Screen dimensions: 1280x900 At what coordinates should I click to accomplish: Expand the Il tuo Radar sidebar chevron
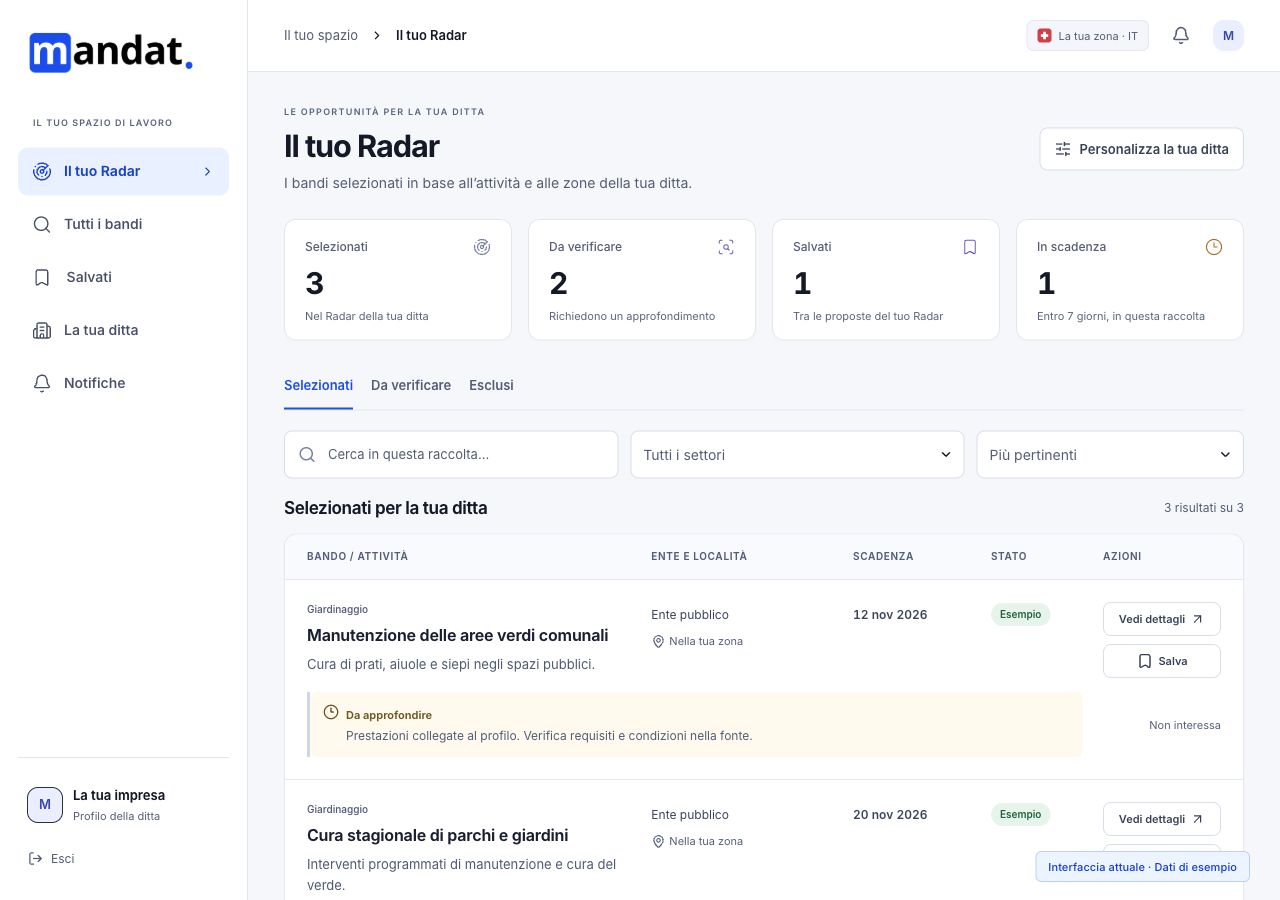(x=208, y=172)
